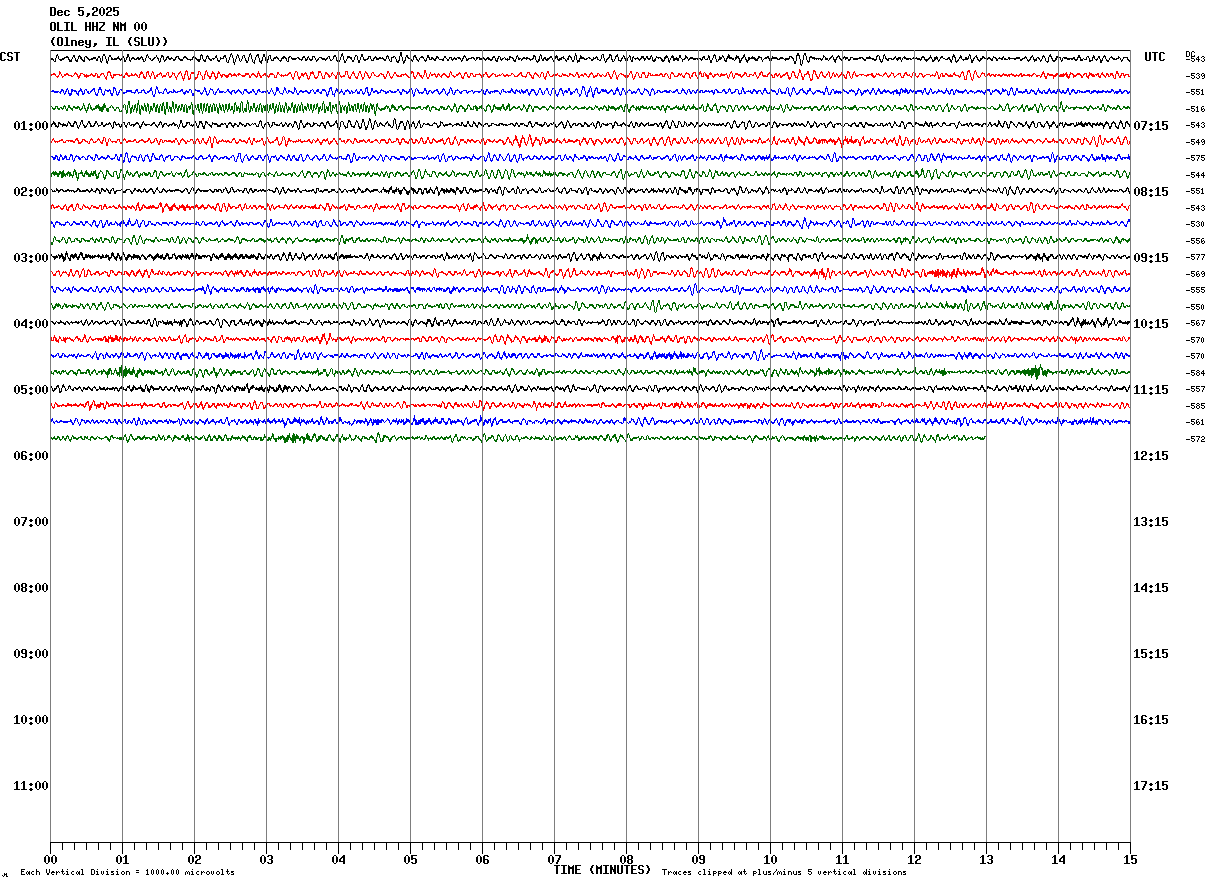This screenshot has height=886, width=1210.
Task: Click minute axis tick label 09
Action: pos(698,860)
